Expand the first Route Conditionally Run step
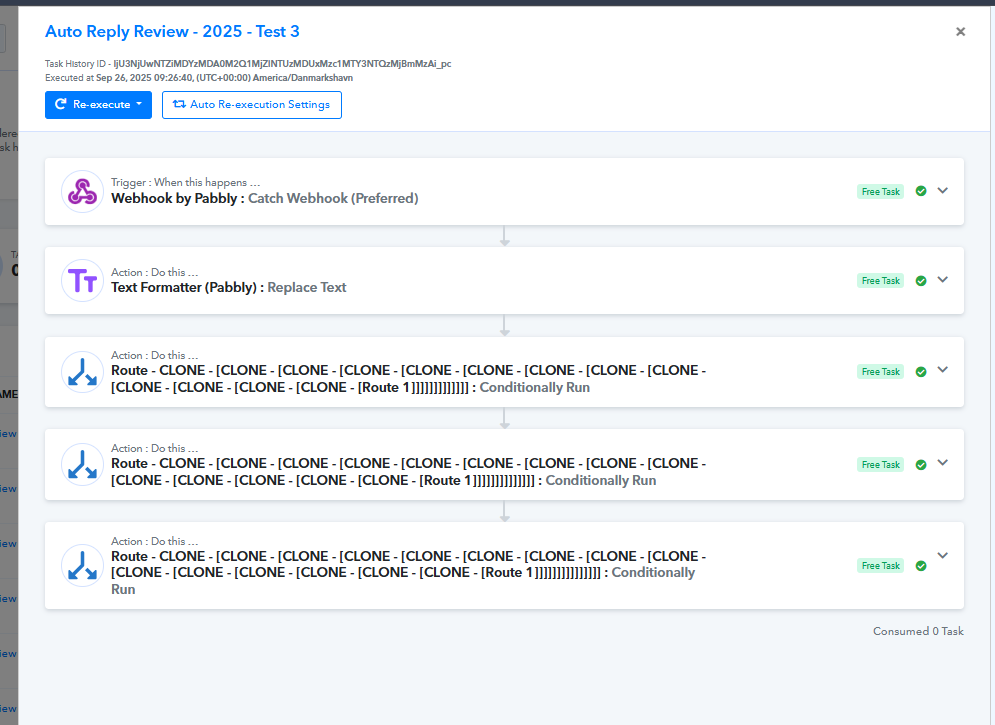The width and height of the screenshot is (995, 725). coord(942,370)
